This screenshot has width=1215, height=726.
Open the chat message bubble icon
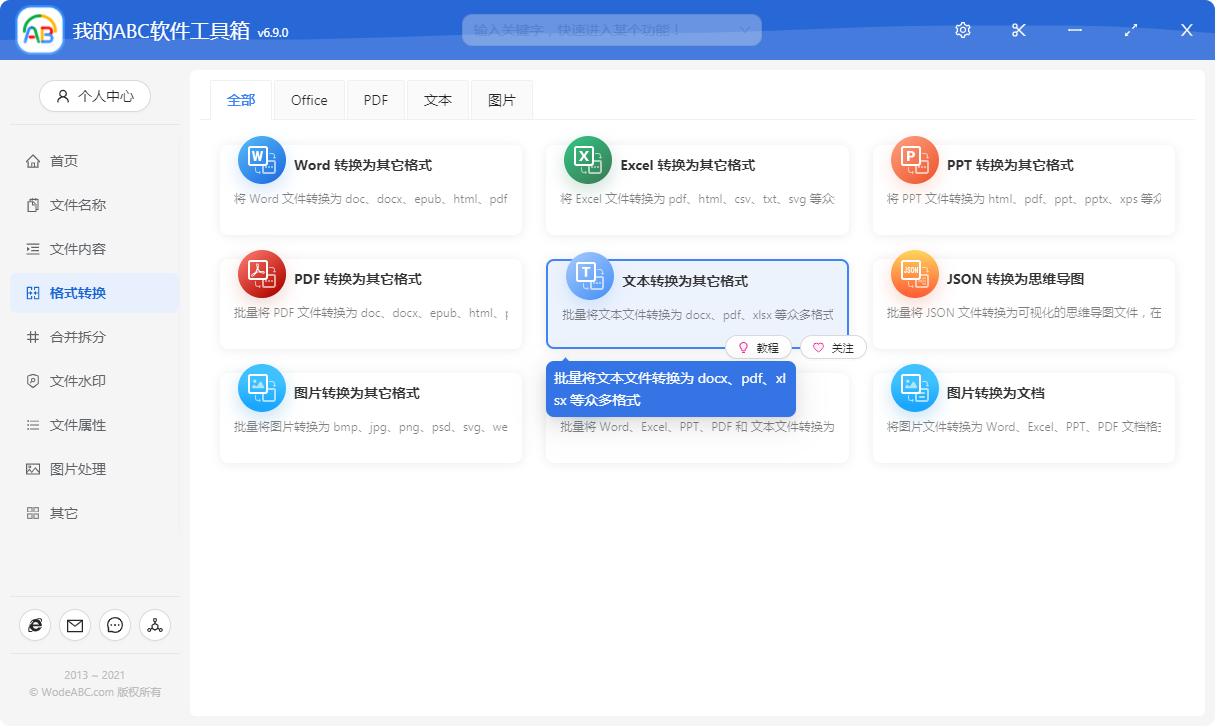point(115,625)
